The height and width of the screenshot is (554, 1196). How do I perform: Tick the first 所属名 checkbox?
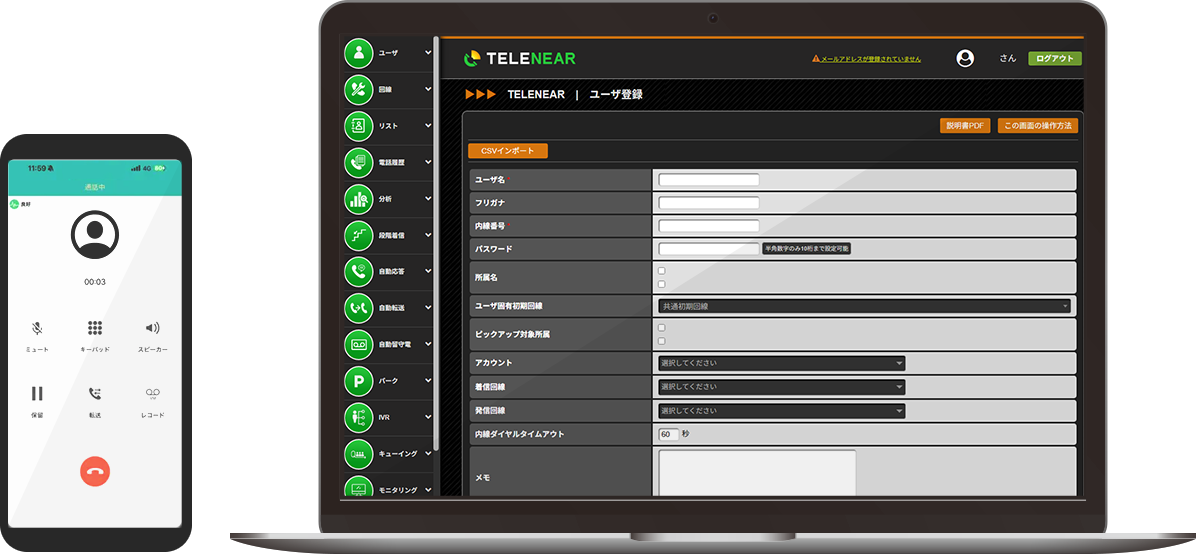(x=661, y=271)
